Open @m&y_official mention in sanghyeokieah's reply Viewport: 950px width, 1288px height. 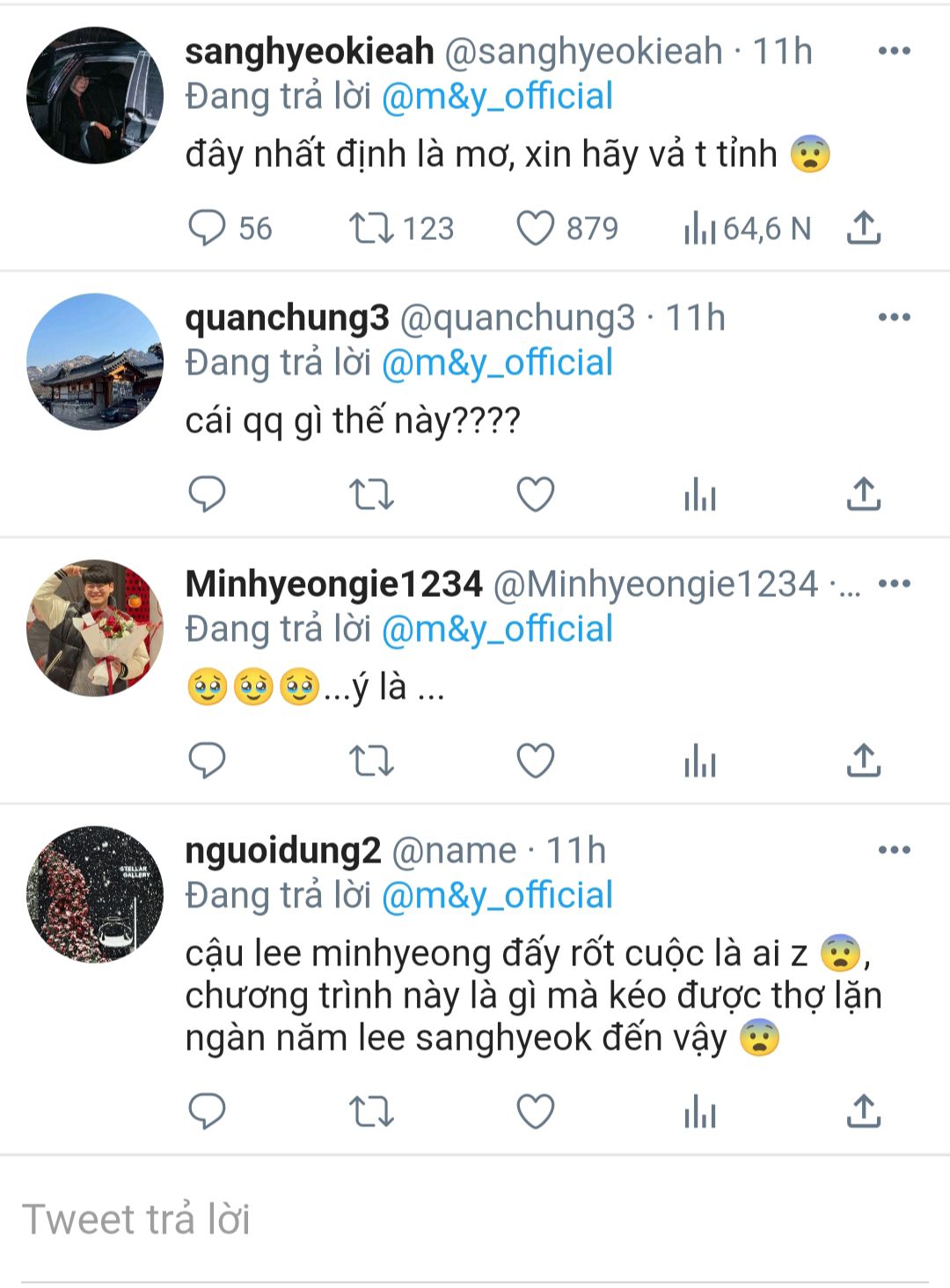point(497,97)
